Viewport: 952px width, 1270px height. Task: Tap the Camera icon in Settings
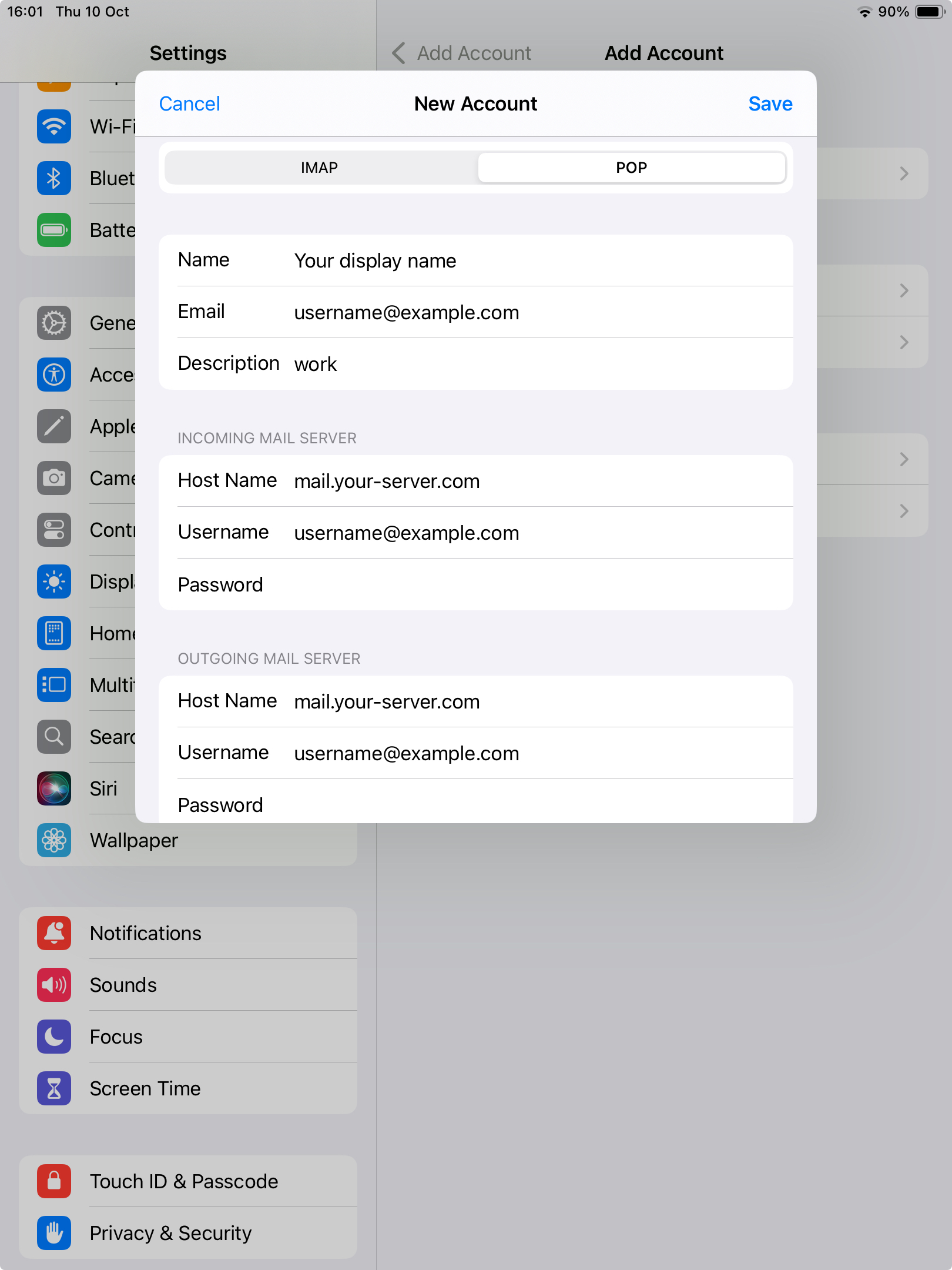pyautogui.click(x=54, y=478)
